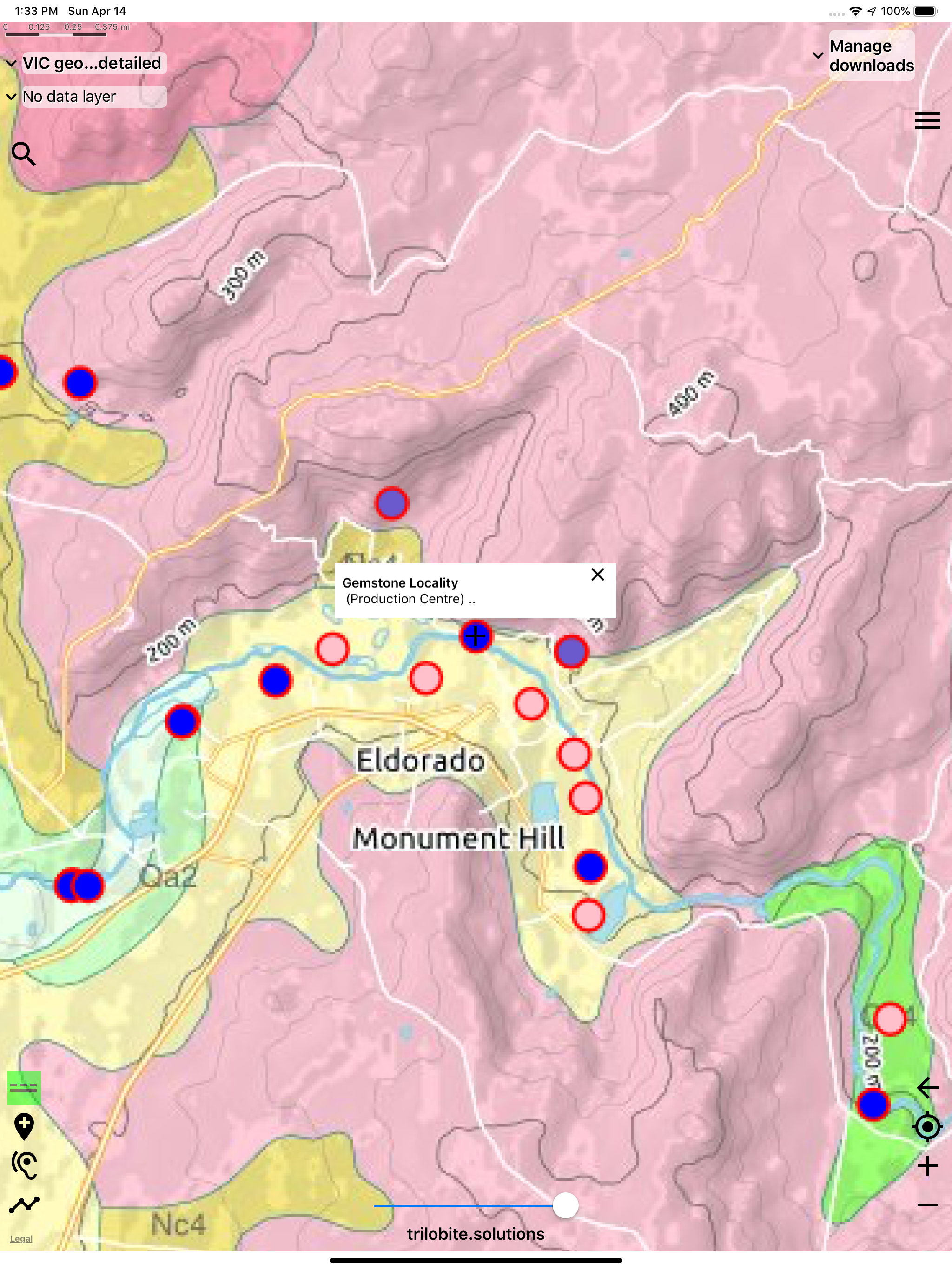Toggle the green layer display button
The height and width of the screenshot is (1270, 952).
pos(24,1087)
